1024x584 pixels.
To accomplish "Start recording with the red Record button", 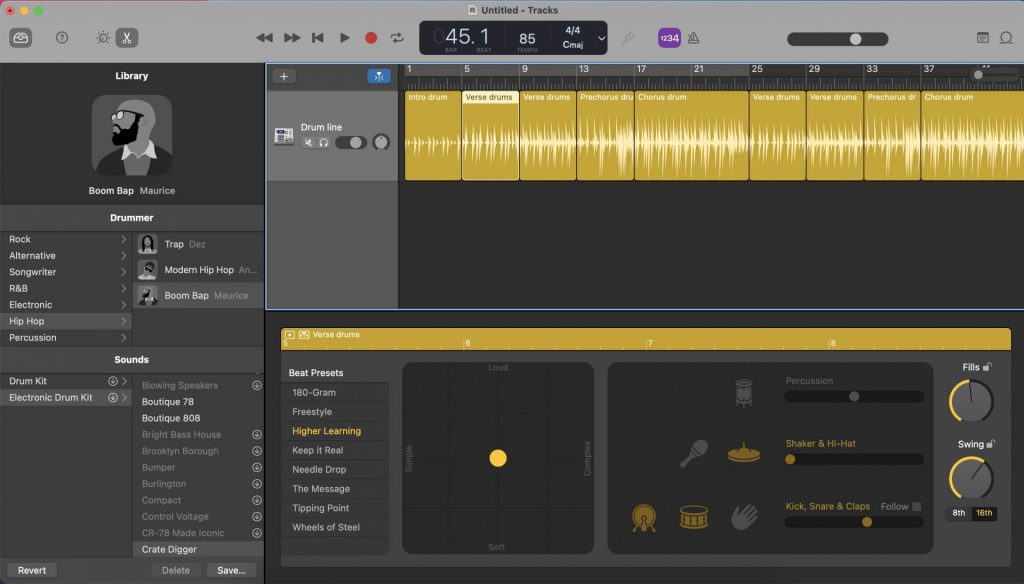I will point(371,38).
